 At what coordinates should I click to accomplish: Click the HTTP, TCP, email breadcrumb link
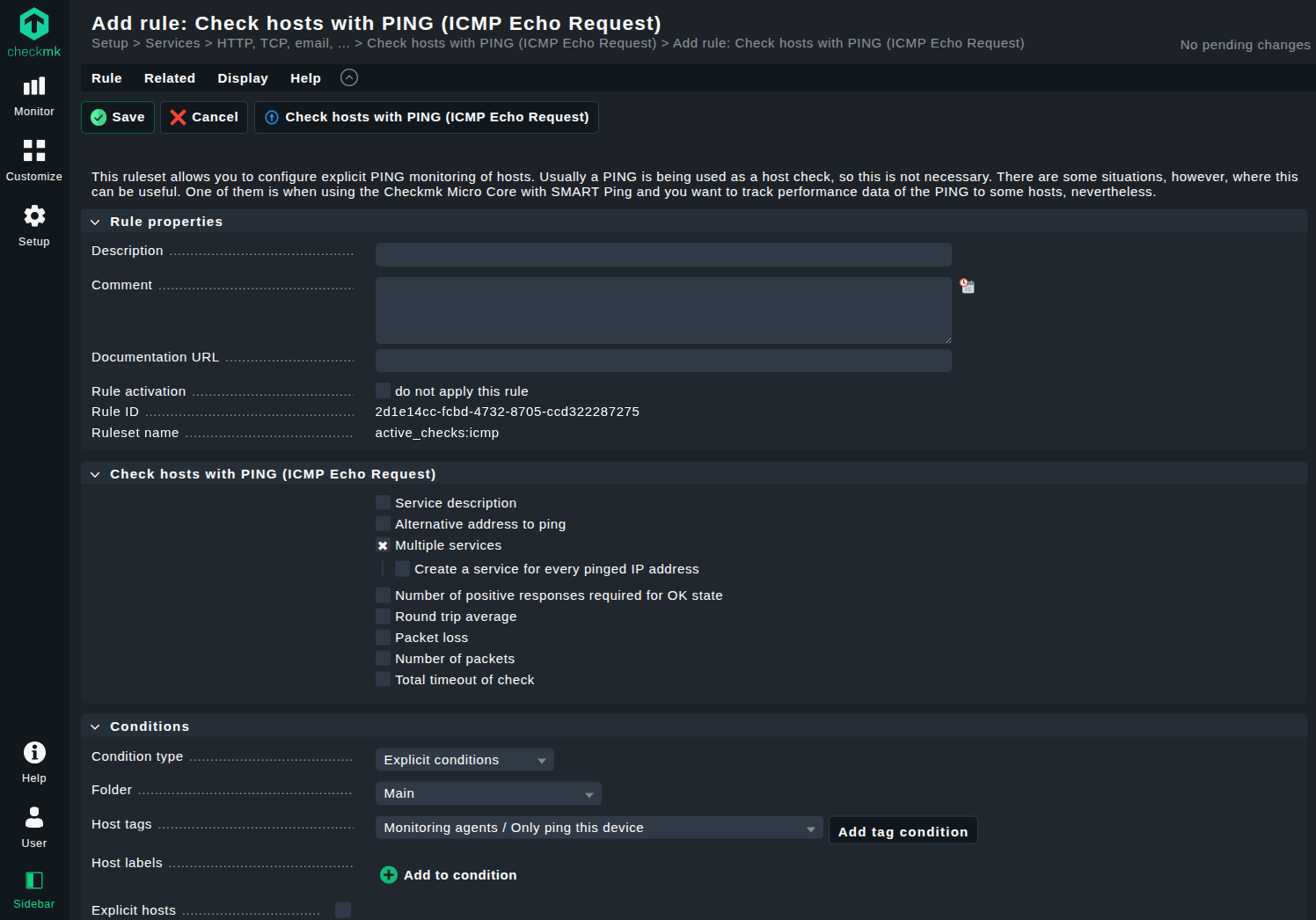click(283, 43)
